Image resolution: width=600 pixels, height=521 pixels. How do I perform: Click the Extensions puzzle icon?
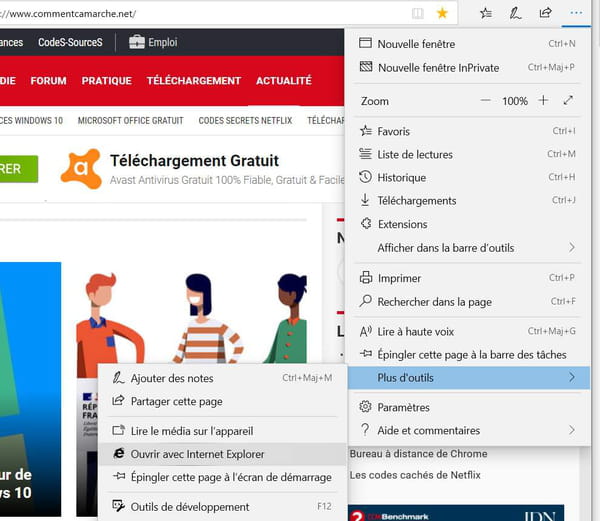pos(366,223)
